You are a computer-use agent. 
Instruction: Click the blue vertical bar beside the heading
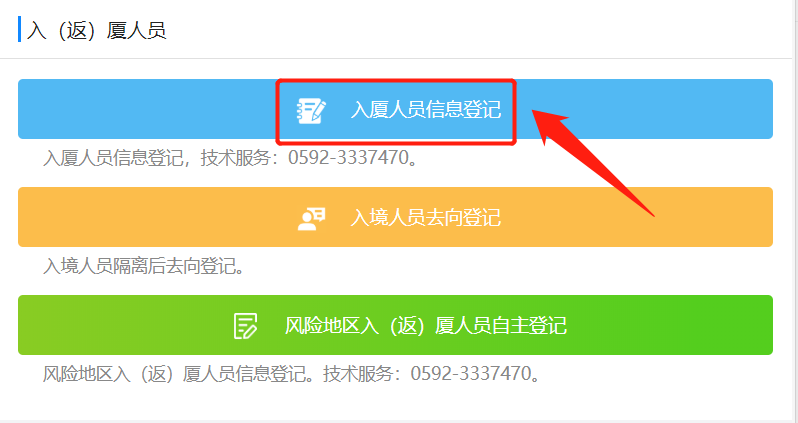pos(19,29)
